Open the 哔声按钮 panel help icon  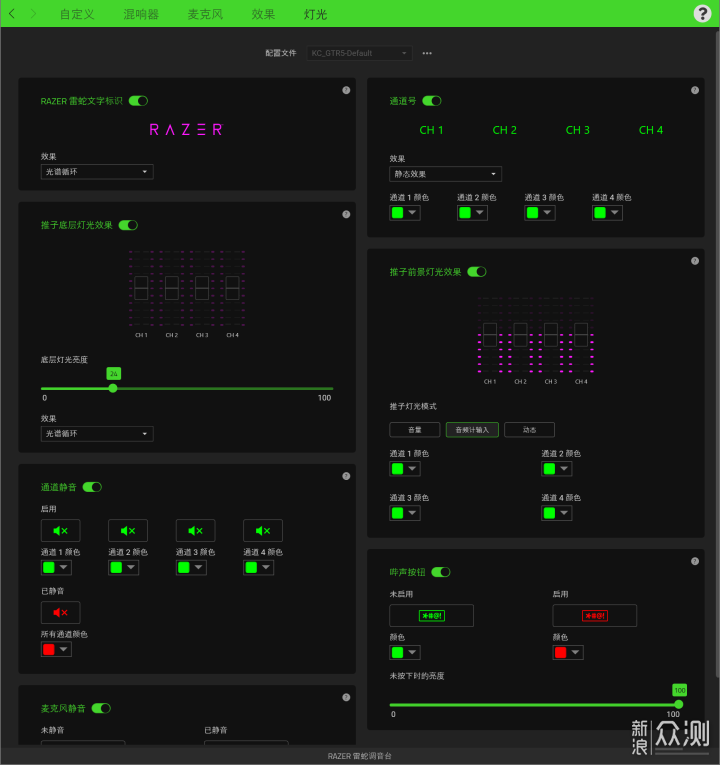[x=695, y=561]
